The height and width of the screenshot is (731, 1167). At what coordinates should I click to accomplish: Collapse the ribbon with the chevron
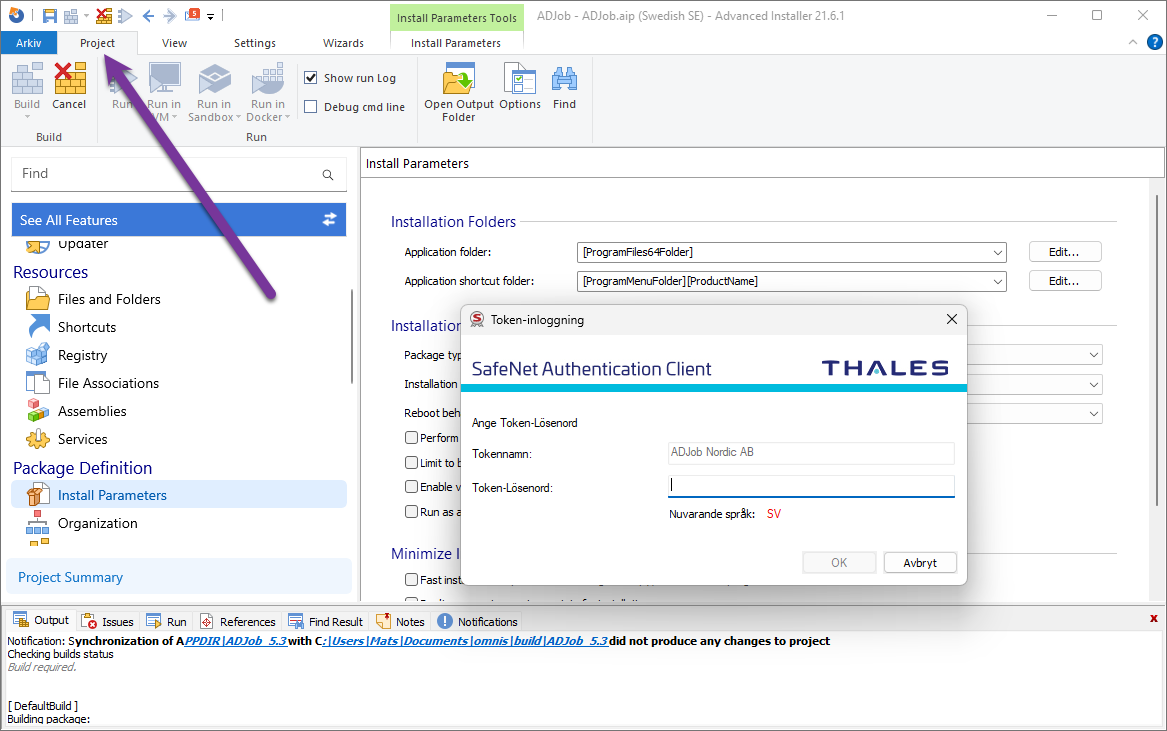pyautogui.click(x=1133, y=42)
